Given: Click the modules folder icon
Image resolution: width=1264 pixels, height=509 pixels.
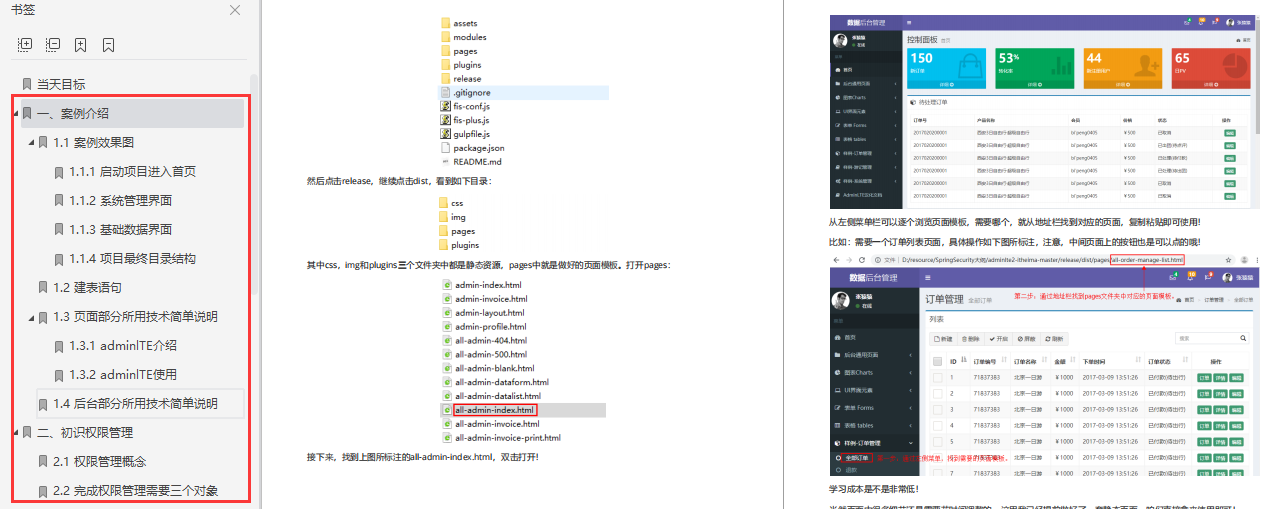Looking at the screenshot, I should [x=446, y=37].
